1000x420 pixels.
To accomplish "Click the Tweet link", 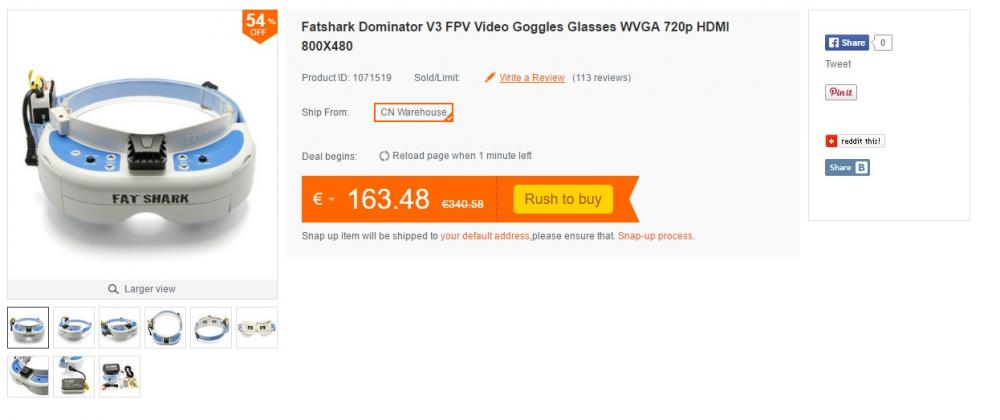I will 838,64.
